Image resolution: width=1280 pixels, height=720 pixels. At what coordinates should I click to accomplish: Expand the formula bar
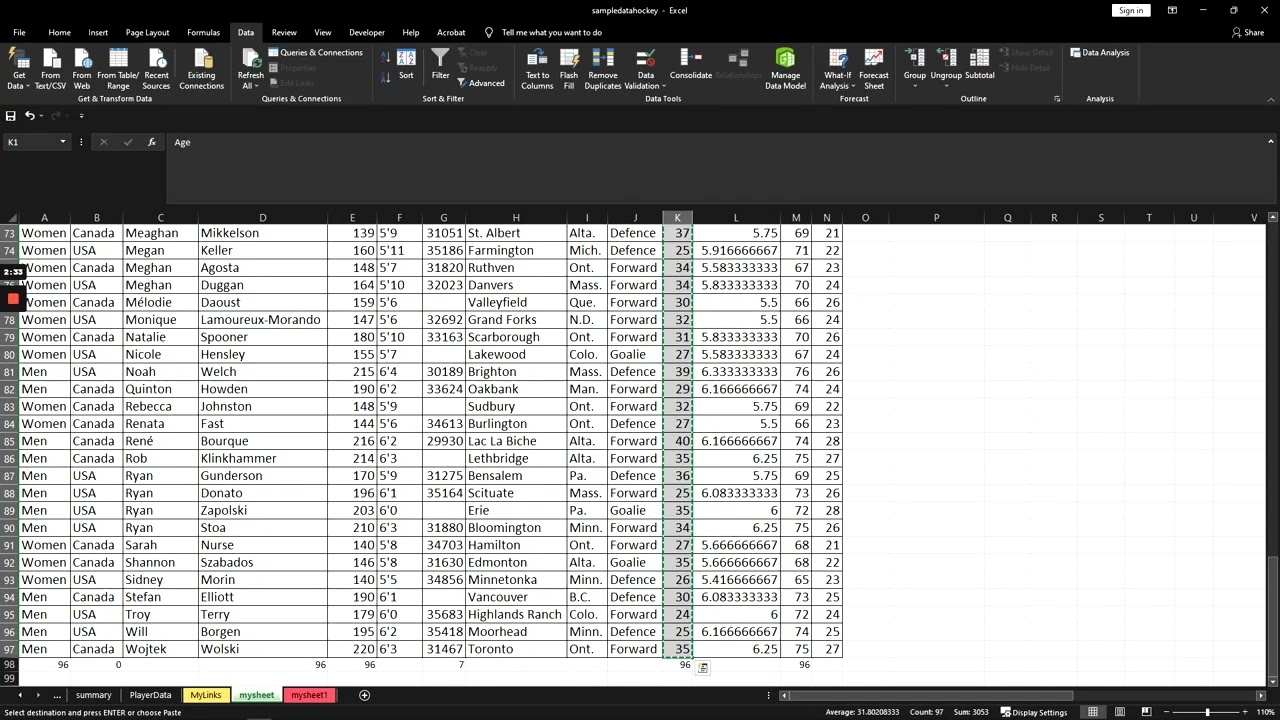(x=1271, y=142)
